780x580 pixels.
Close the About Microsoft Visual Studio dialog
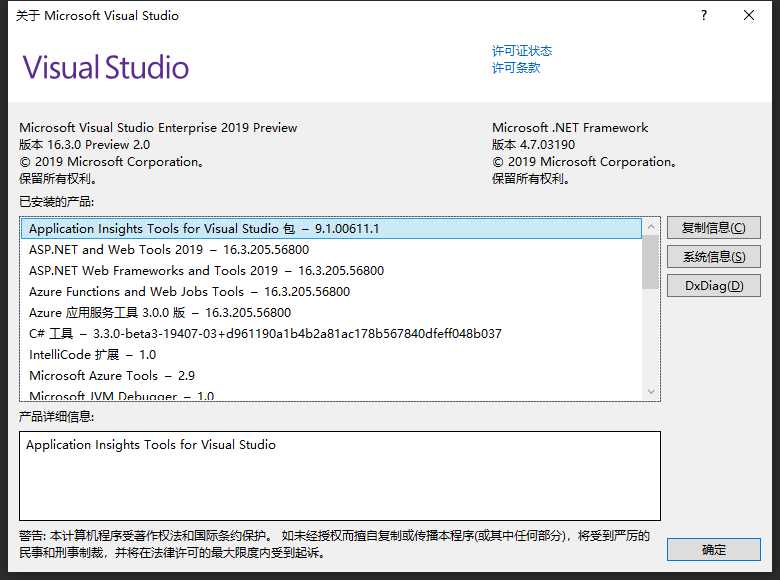point(749,15)
